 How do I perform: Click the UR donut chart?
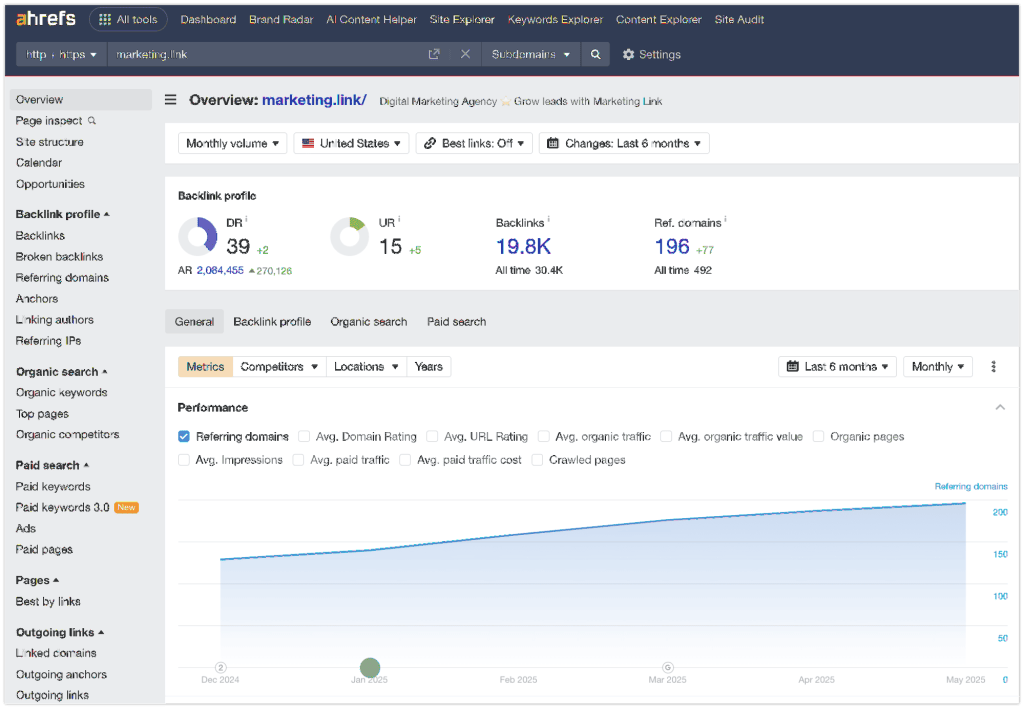349,236
